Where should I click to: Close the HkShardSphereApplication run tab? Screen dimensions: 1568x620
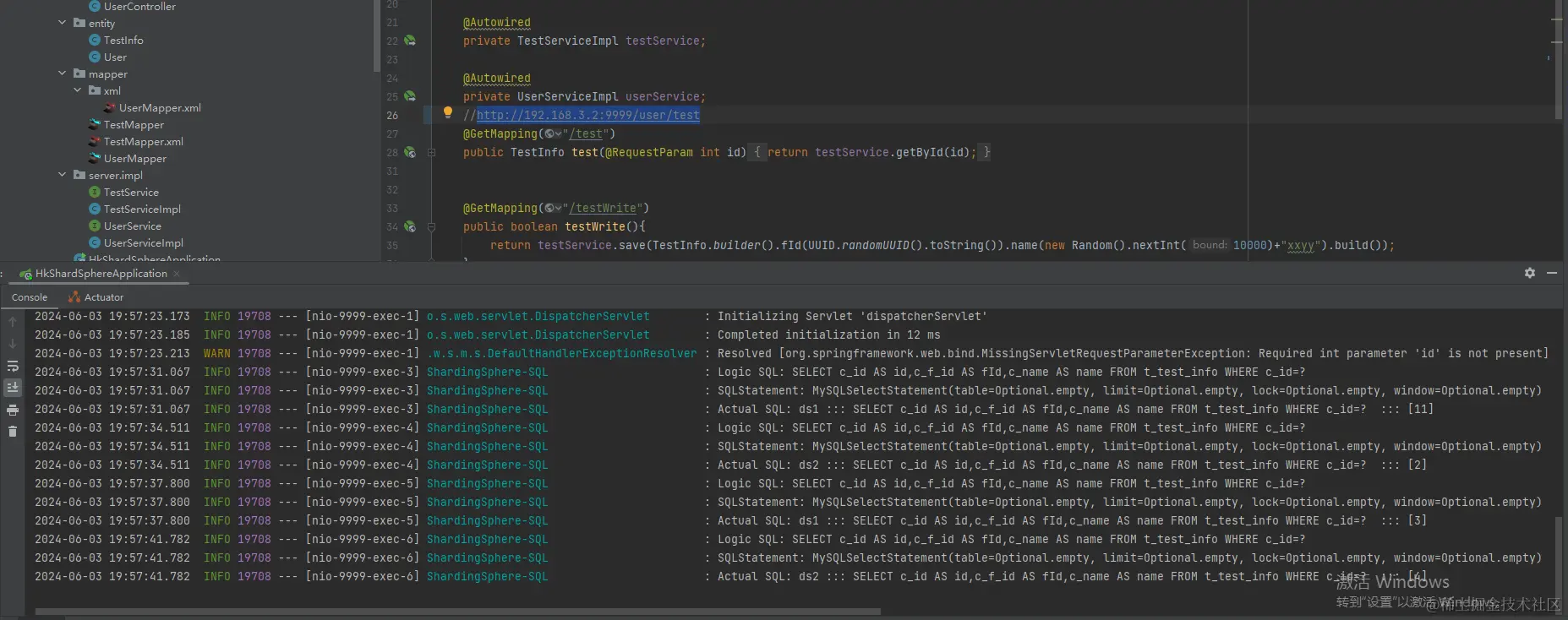[x=177, y=274]
